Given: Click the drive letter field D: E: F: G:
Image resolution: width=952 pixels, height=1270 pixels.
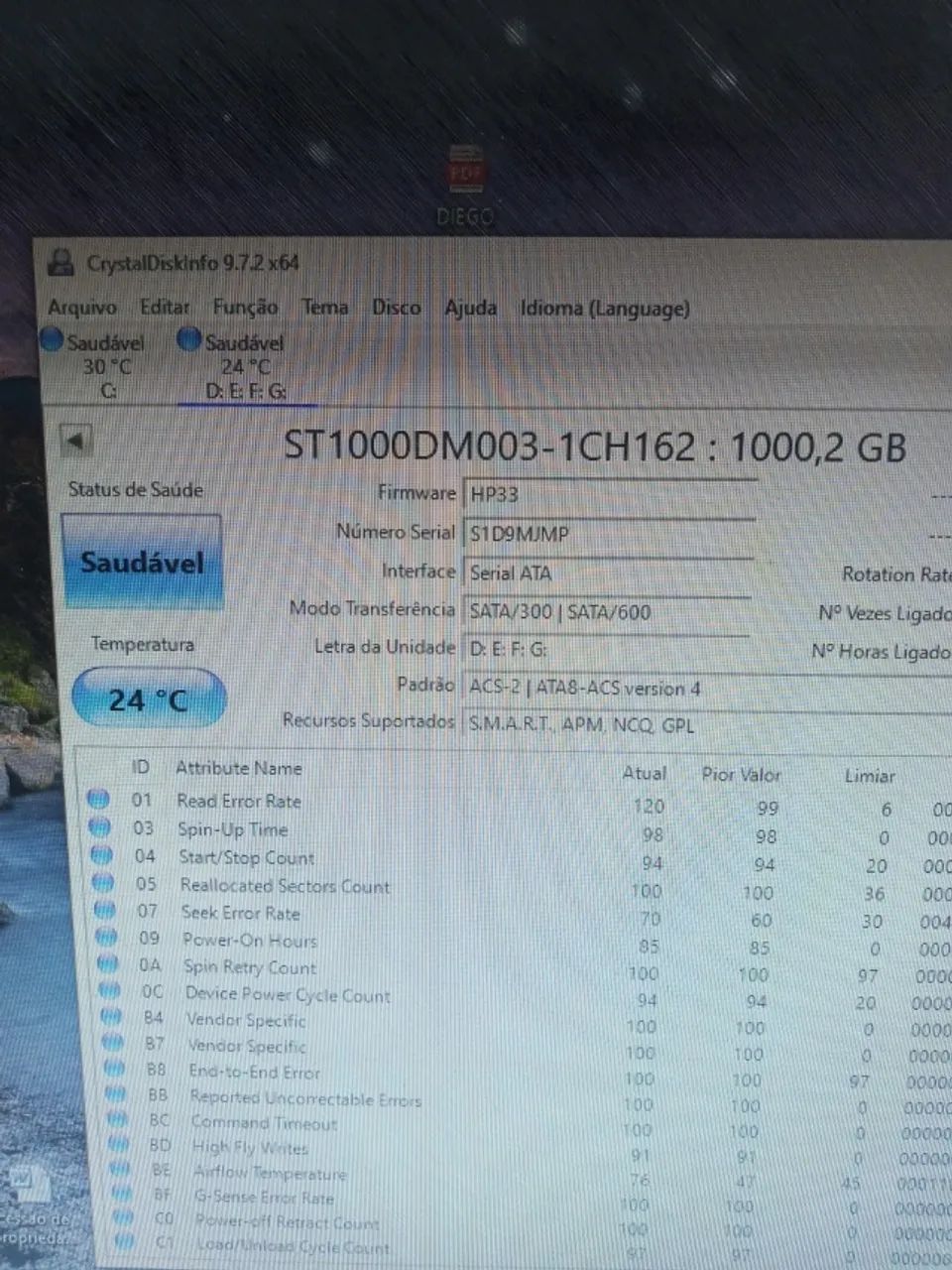Looking at the screenshot, I should pos(607,649).
